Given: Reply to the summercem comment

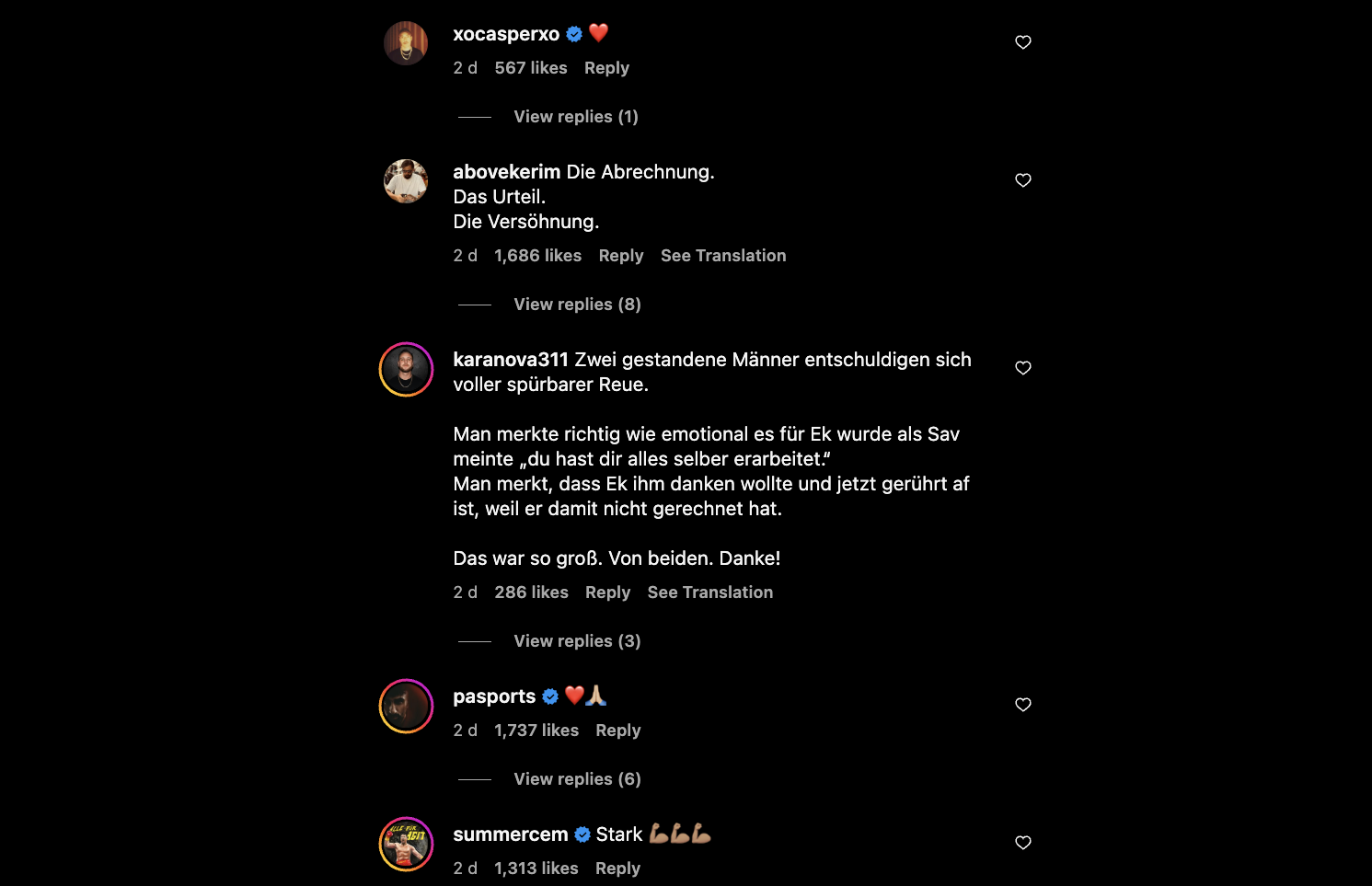Looking at the screenshot, I should point(617,869).
